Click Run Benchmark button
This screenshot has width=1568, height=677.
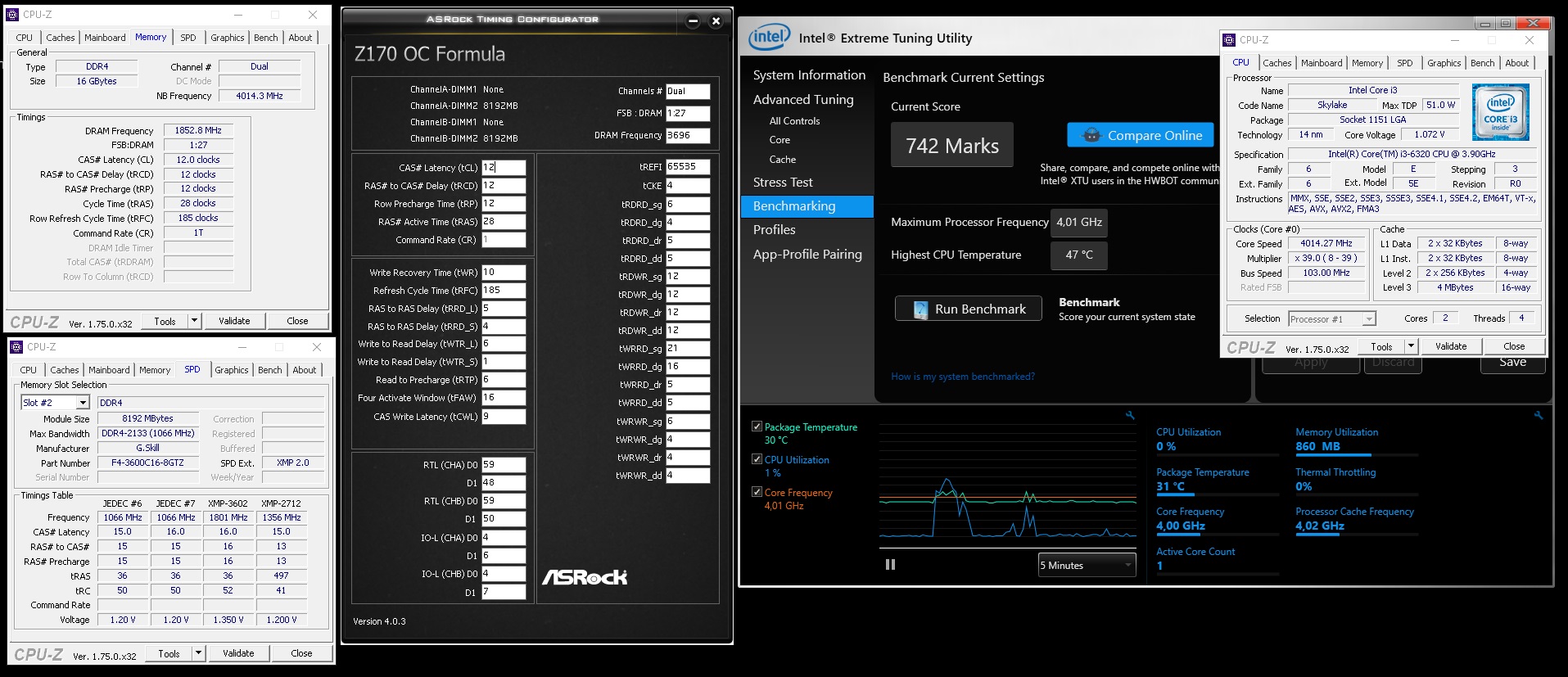969,309
